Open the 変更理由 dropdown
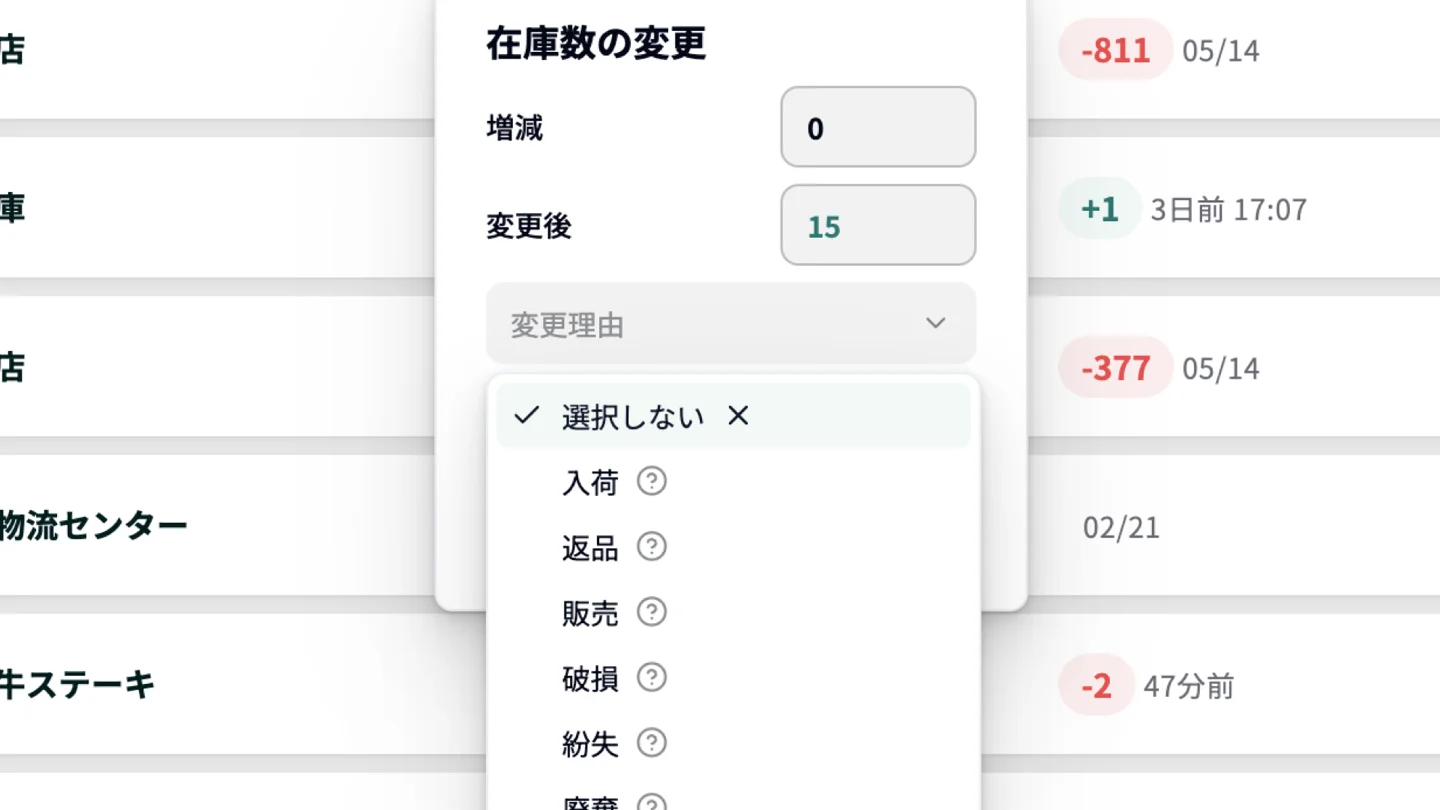The image size is (1440, 810). (x=730, y=324)
